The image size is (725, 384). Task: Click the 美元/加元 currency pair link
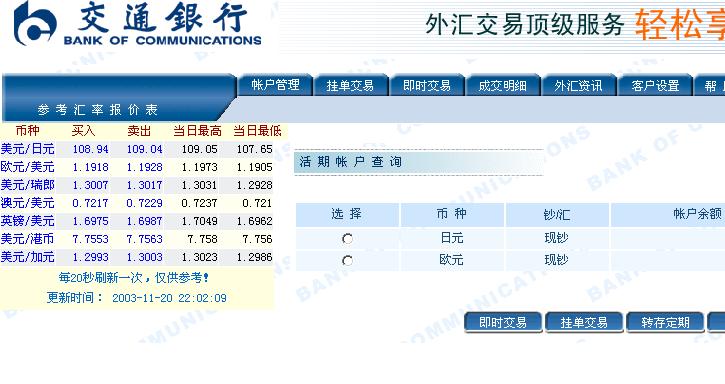pyautogui.click(x=28, y=257)
